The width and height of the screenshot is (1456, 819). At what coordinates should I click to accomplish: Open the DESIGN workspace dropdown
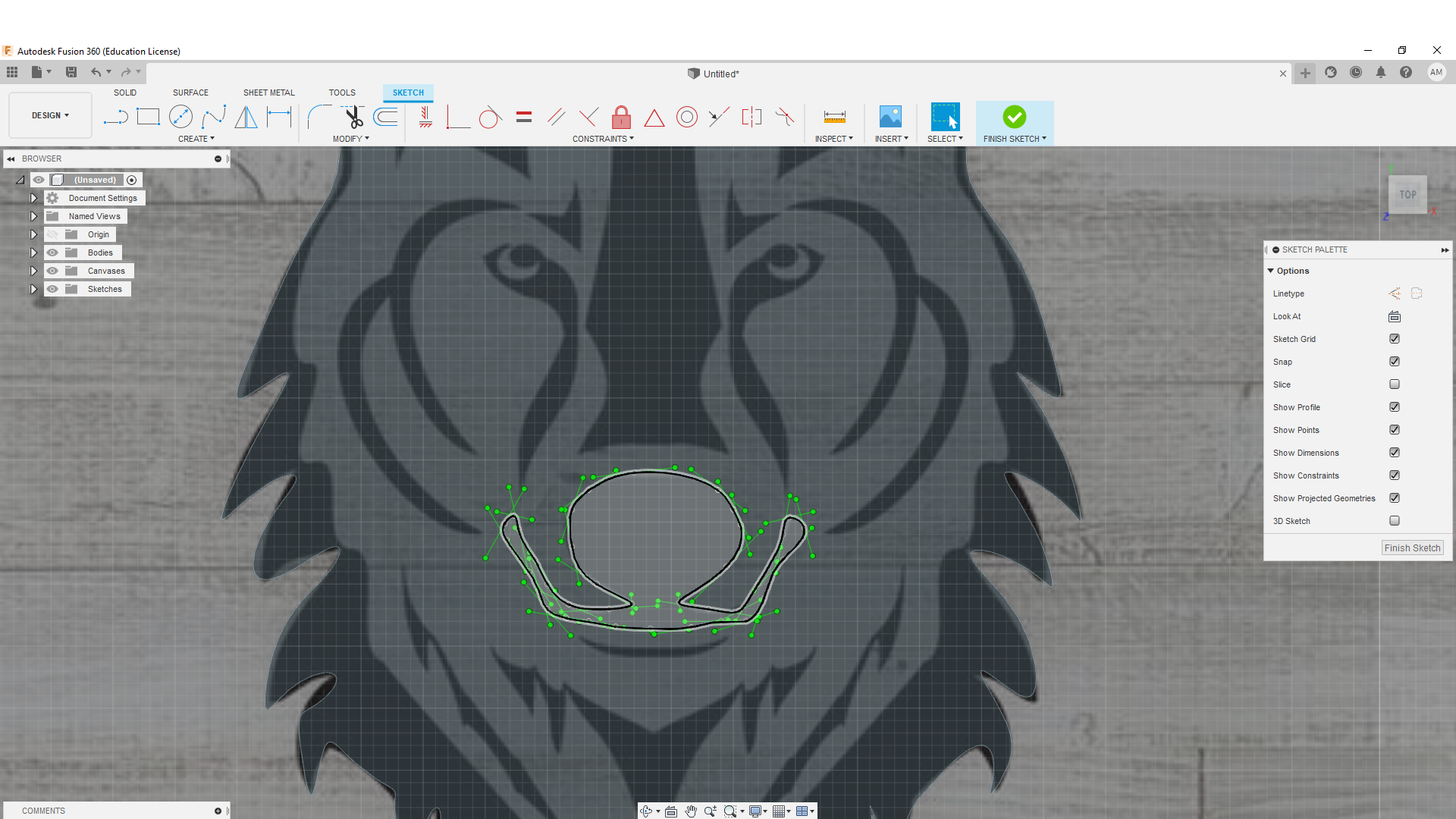50,115
